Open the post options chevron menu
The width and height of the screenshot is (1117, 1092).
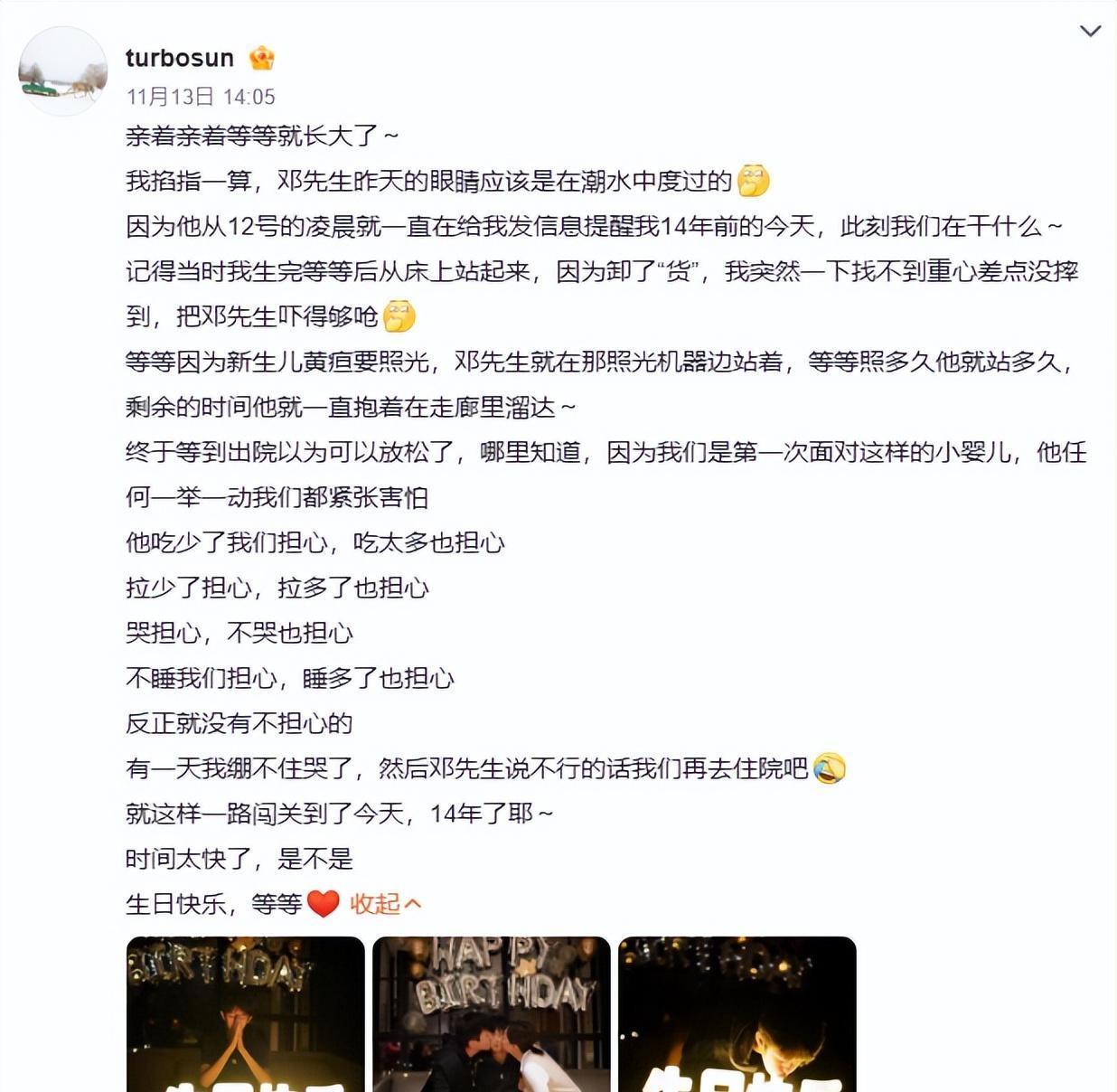[x=1091, y=31]
